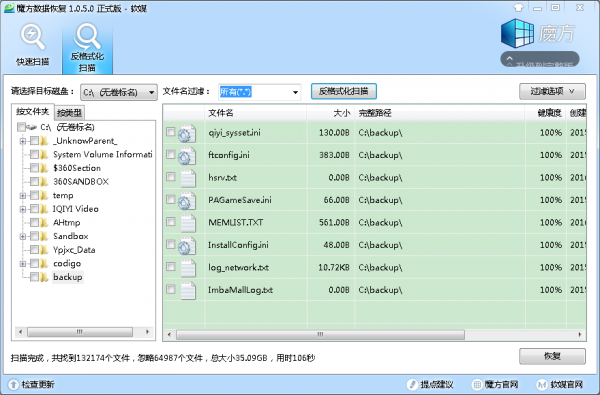Click the folder icon of backup

pyautogui.click(x=45, y=277)
